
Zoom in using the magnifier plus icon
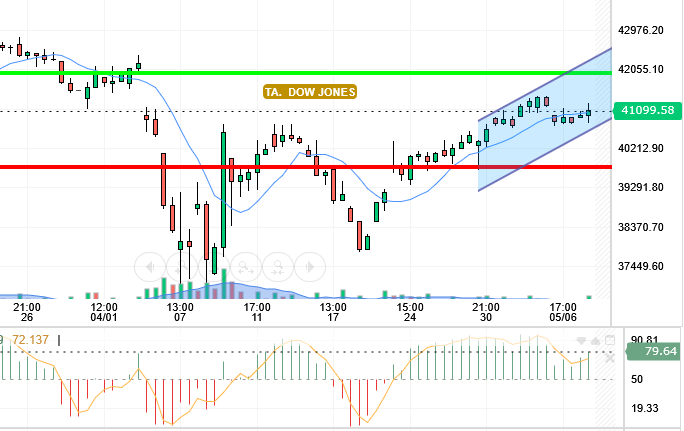(x=181, y=267)
